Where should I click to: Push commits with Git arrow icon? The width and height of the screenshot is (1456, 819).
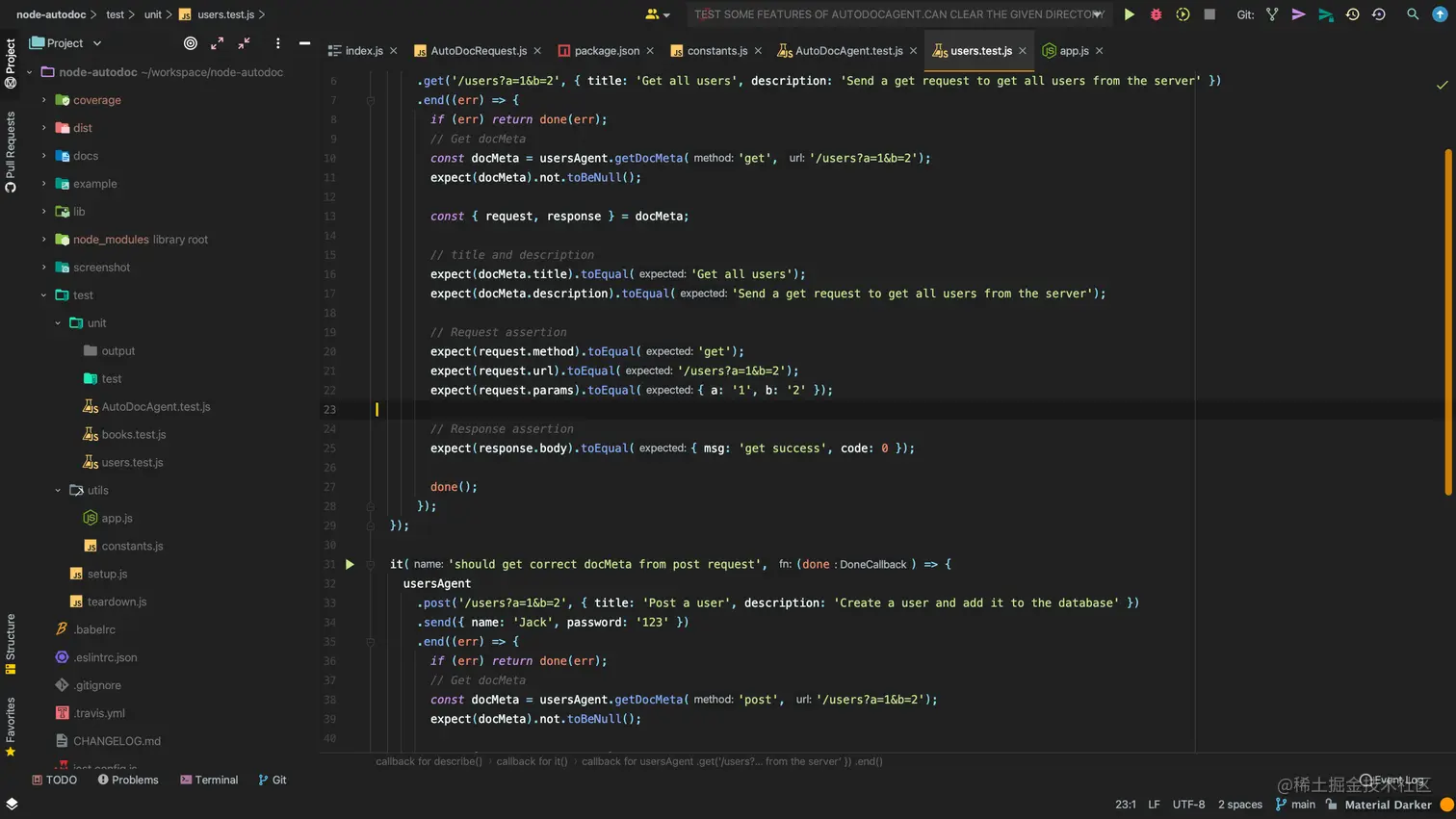tap(1326, 14)
